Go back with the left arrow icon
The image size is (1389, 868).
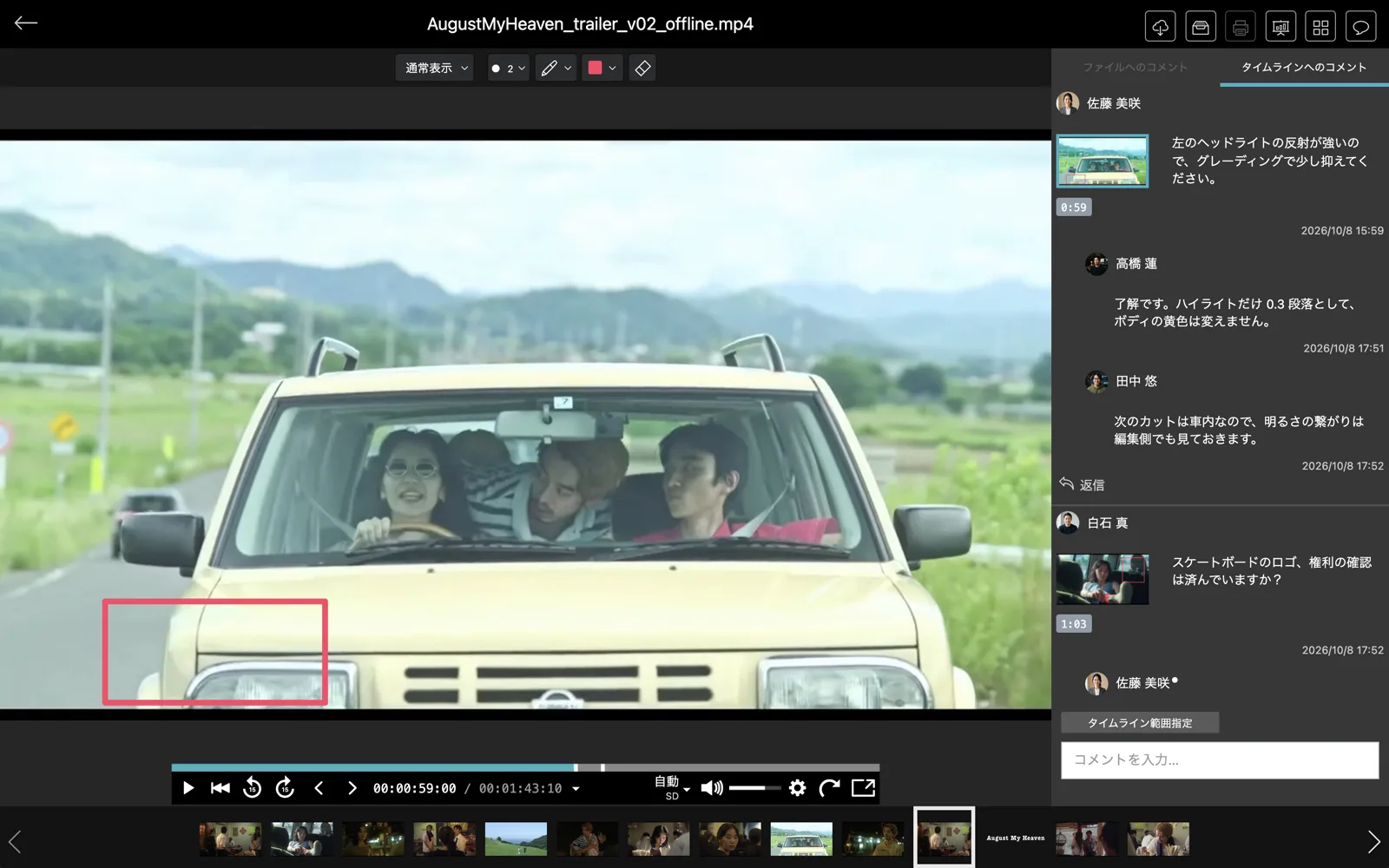click(x=26, y=23)
